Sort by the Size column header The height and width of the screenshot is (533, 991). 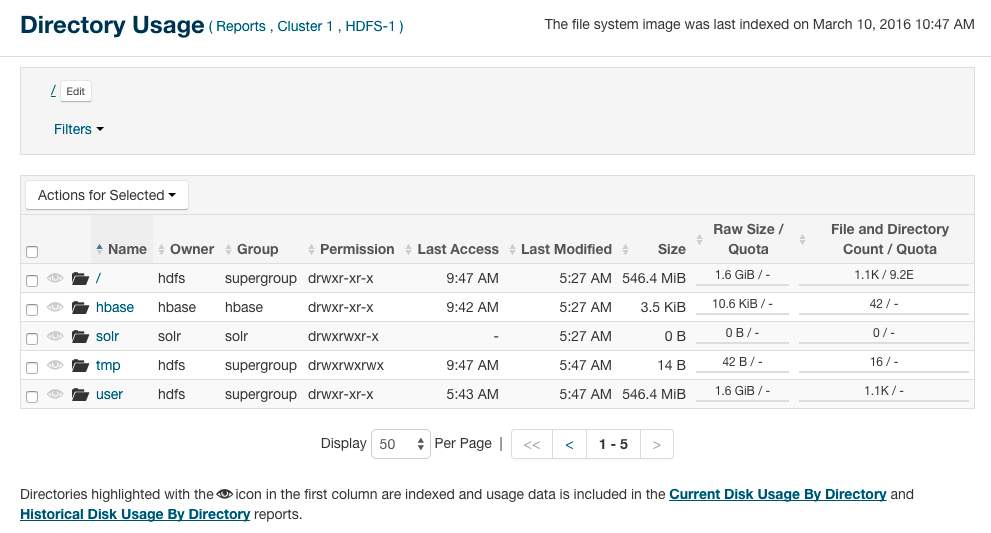pyautogui.click(x=671, y=249)
